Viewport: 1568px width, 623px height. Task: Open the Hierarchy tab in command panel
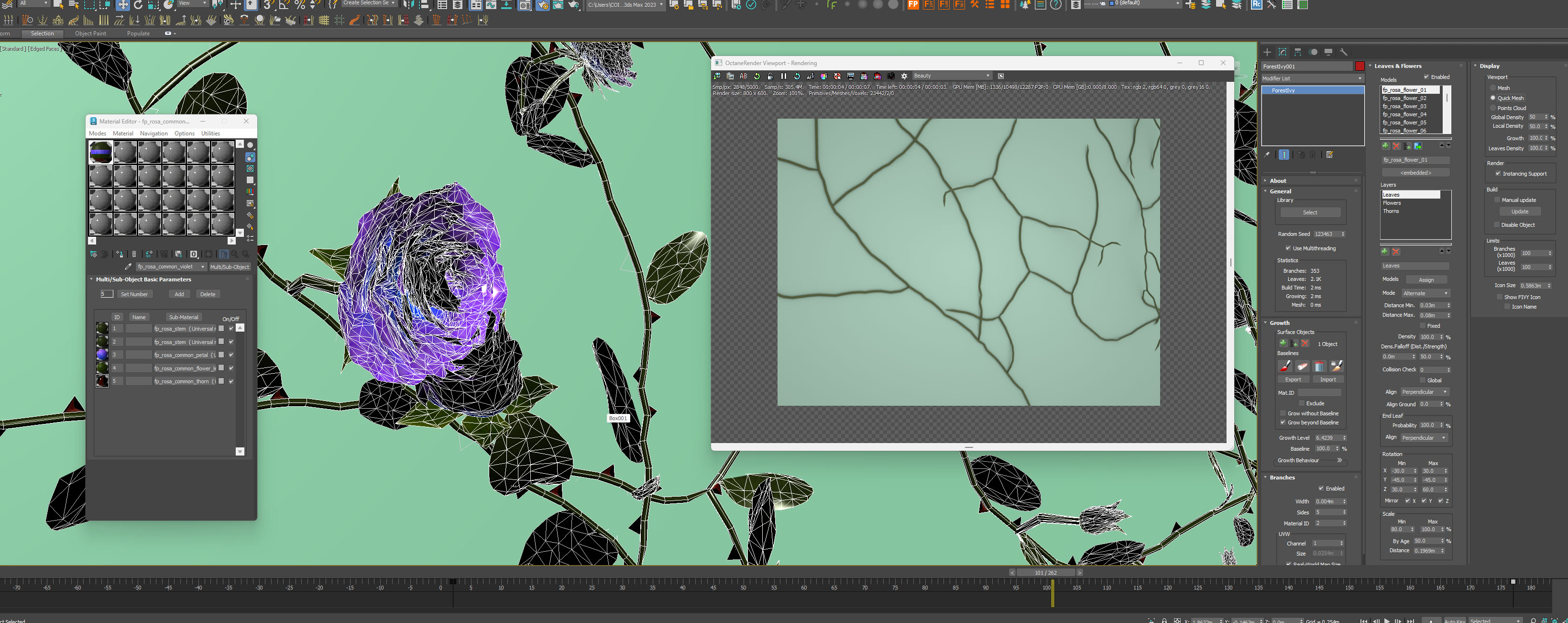(1297, 52)
